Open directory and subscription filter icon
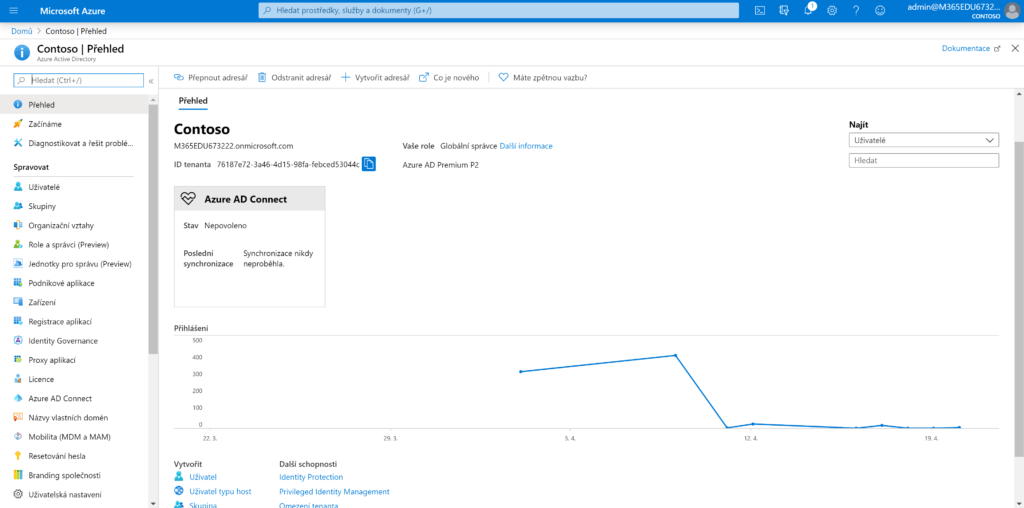The height and width of the screenshot is (508, 1024). pyautogui.click(x=784, y=10)
